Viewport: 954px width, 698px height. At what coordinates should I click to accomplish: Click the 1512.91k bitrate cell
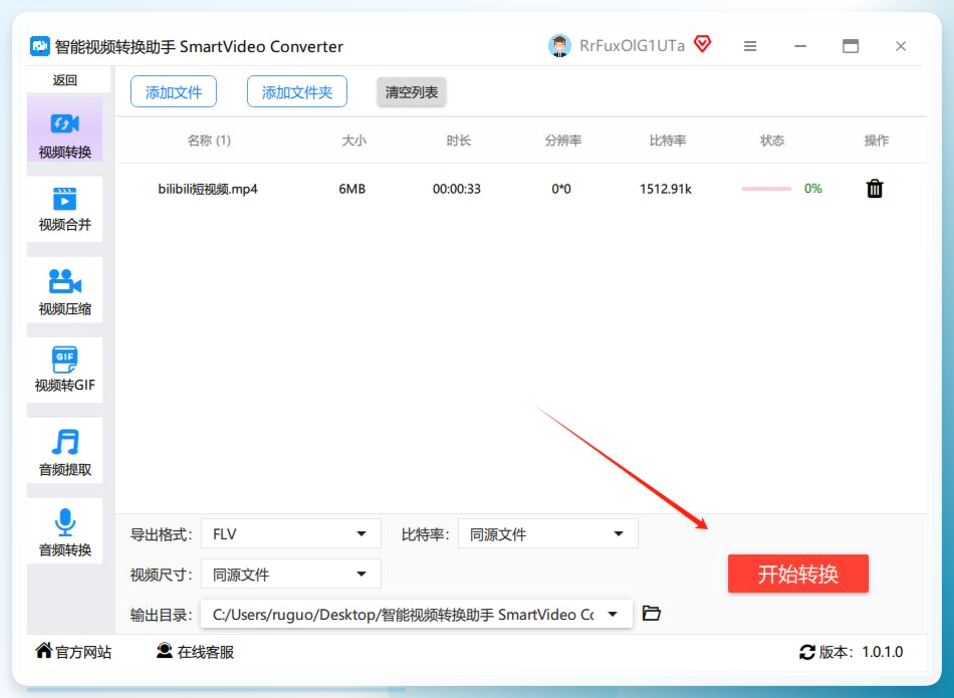point(666,189)
